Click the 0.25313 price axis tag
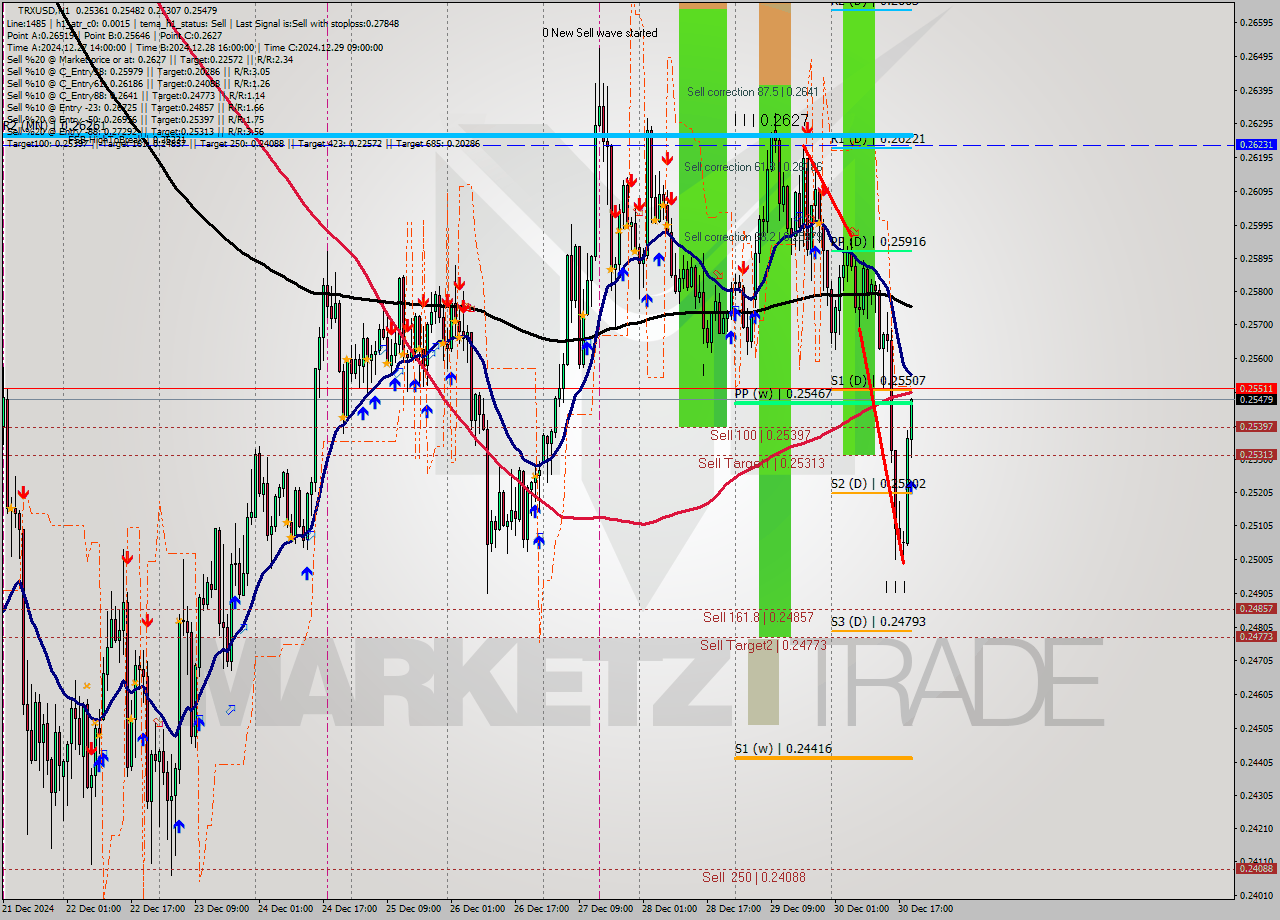The height and width of the screenshot is (920, 1280). [x=1256, y=455]
